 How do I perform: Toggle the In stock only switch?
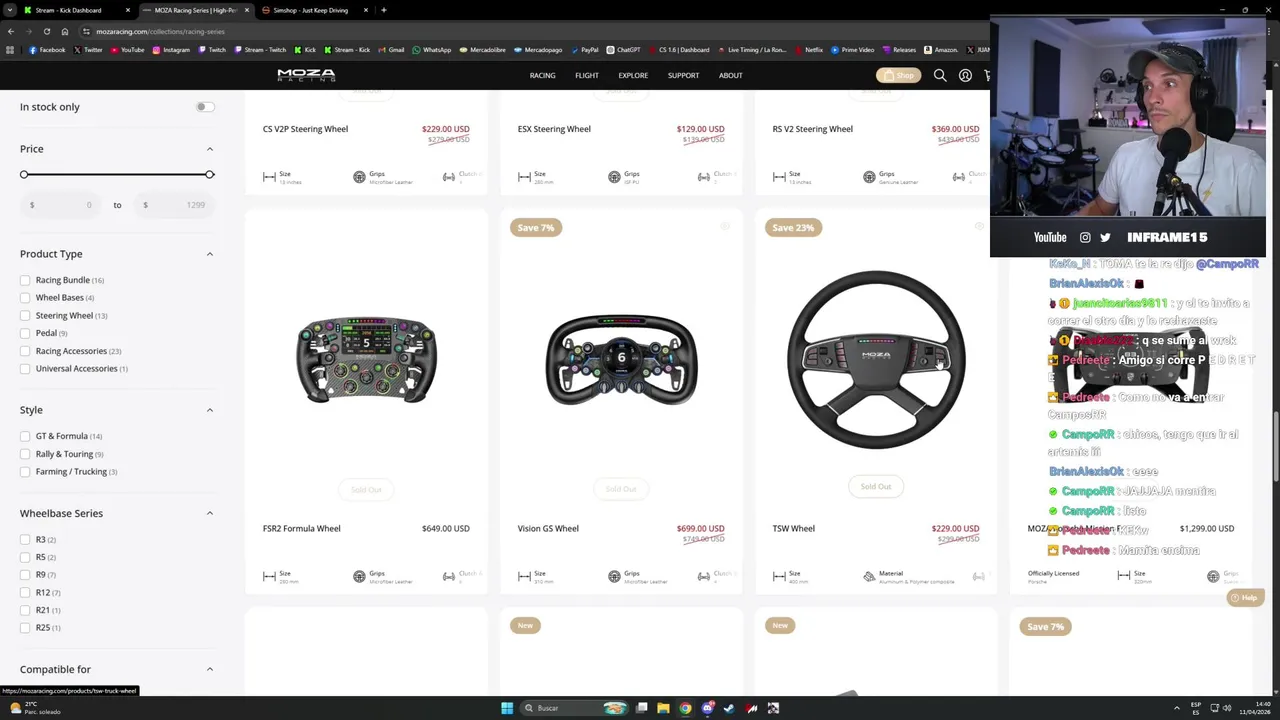tap(205, 107)
